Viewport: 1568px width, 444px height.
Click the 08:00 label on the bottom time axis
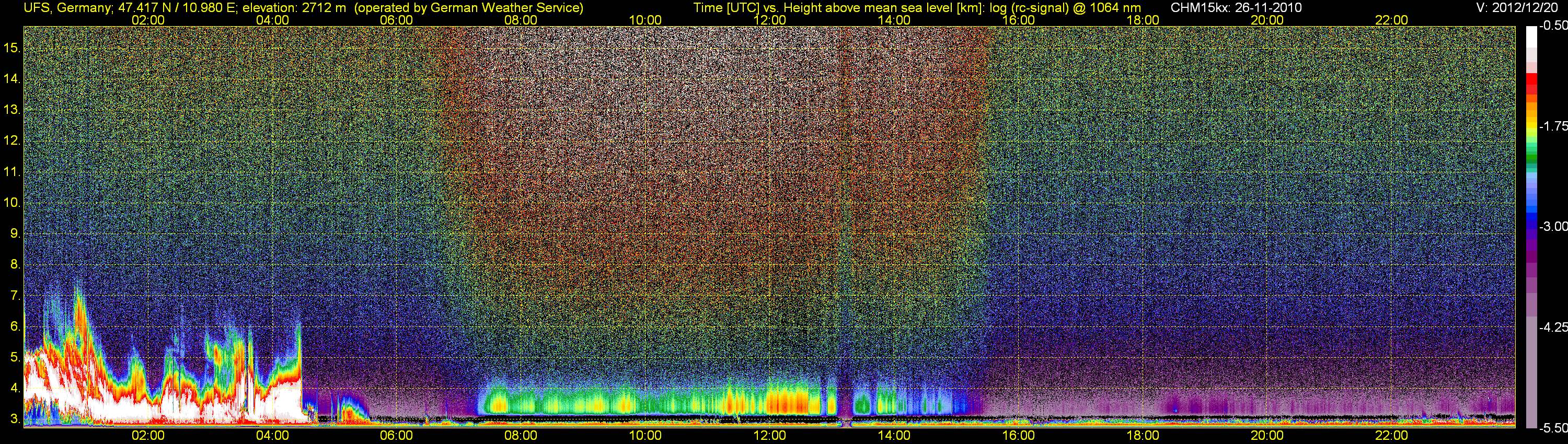tap(521, 436)
